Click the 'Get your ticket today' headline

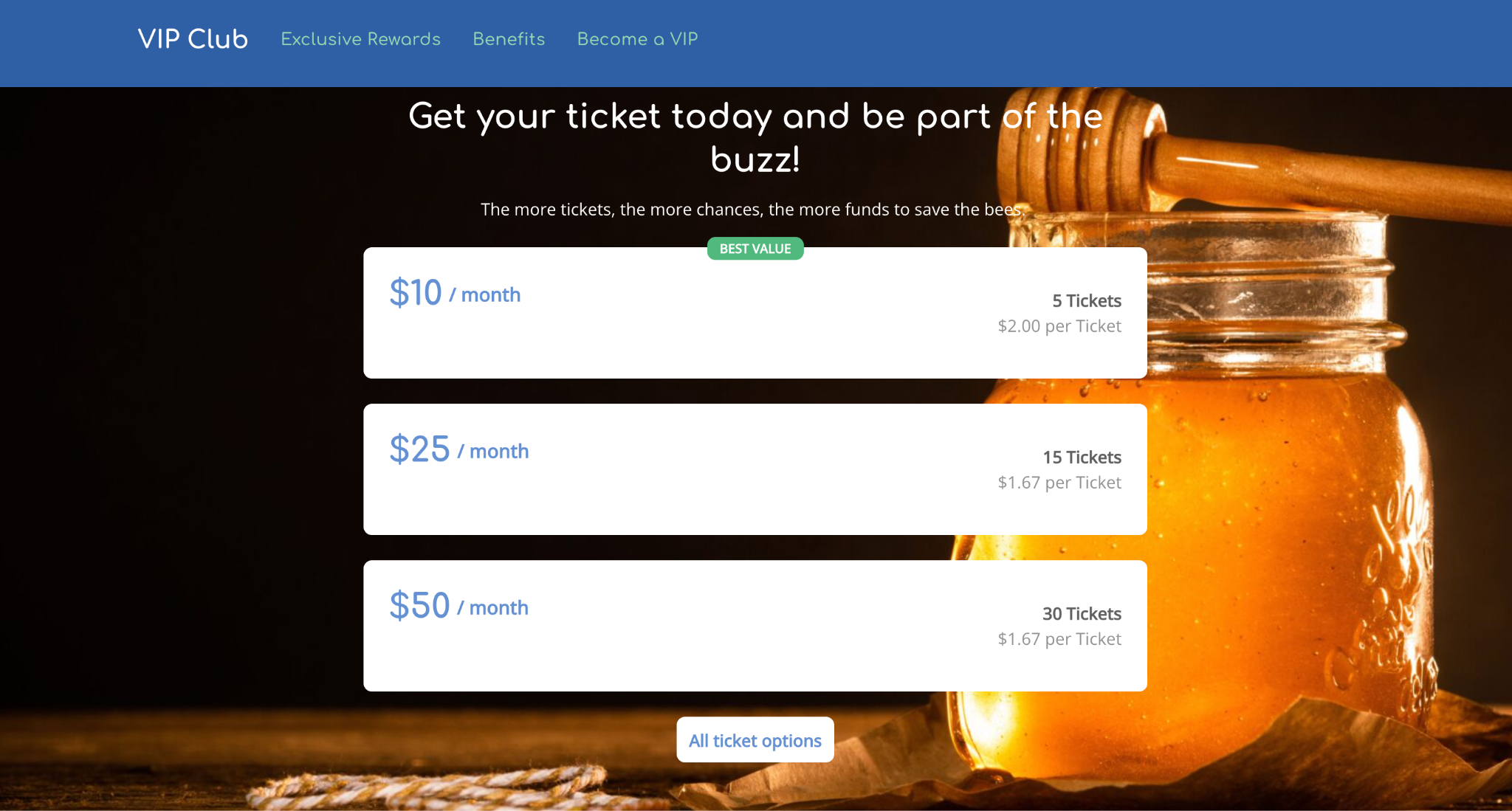(x=755, y=137)
